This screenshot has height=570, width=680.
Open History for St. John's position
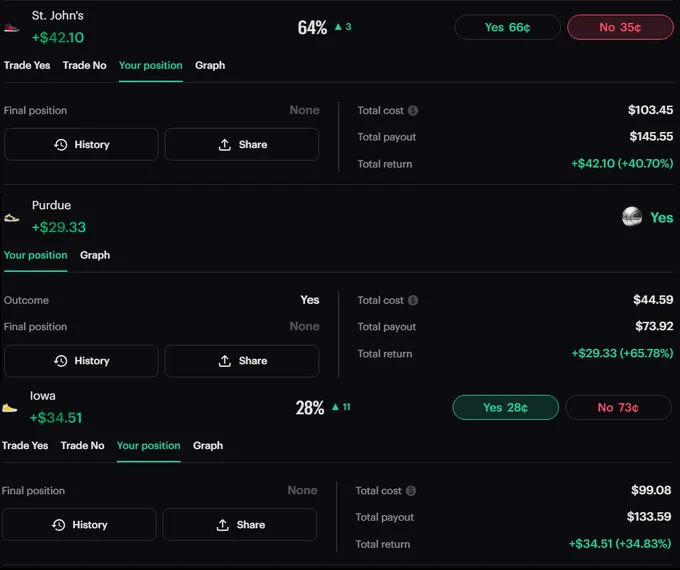81,144
